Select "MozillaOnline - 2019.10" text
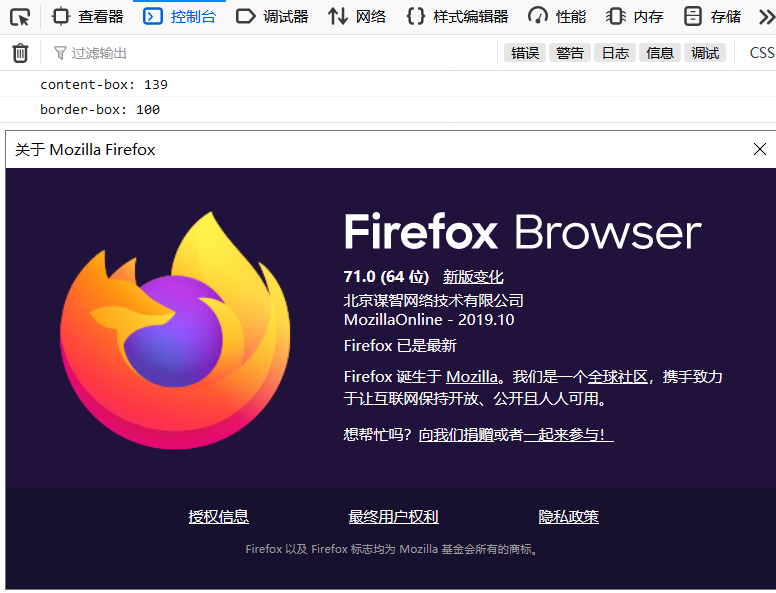The height and width of the screenshot is (593, 776). click(x=429, y=320)
